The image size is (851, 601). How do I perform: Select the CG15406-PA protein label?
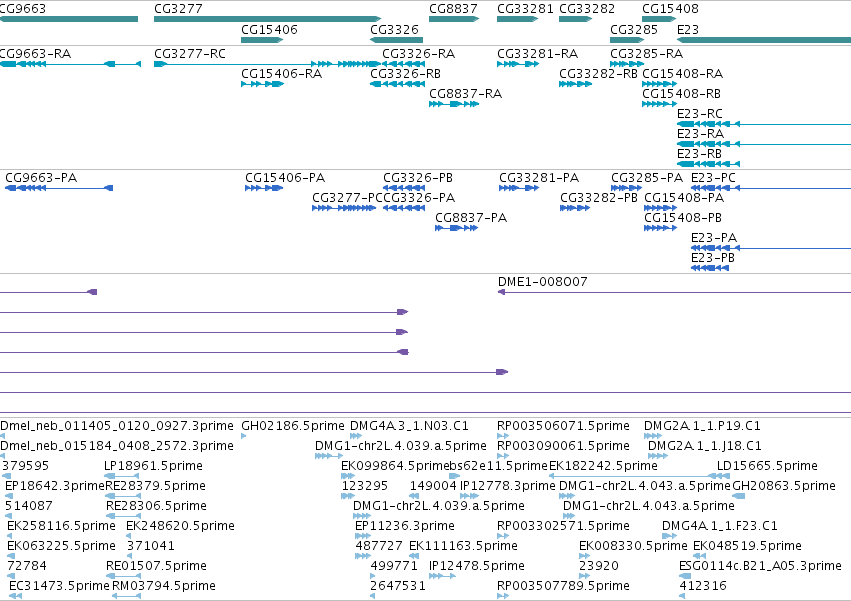tap(285, 178)
